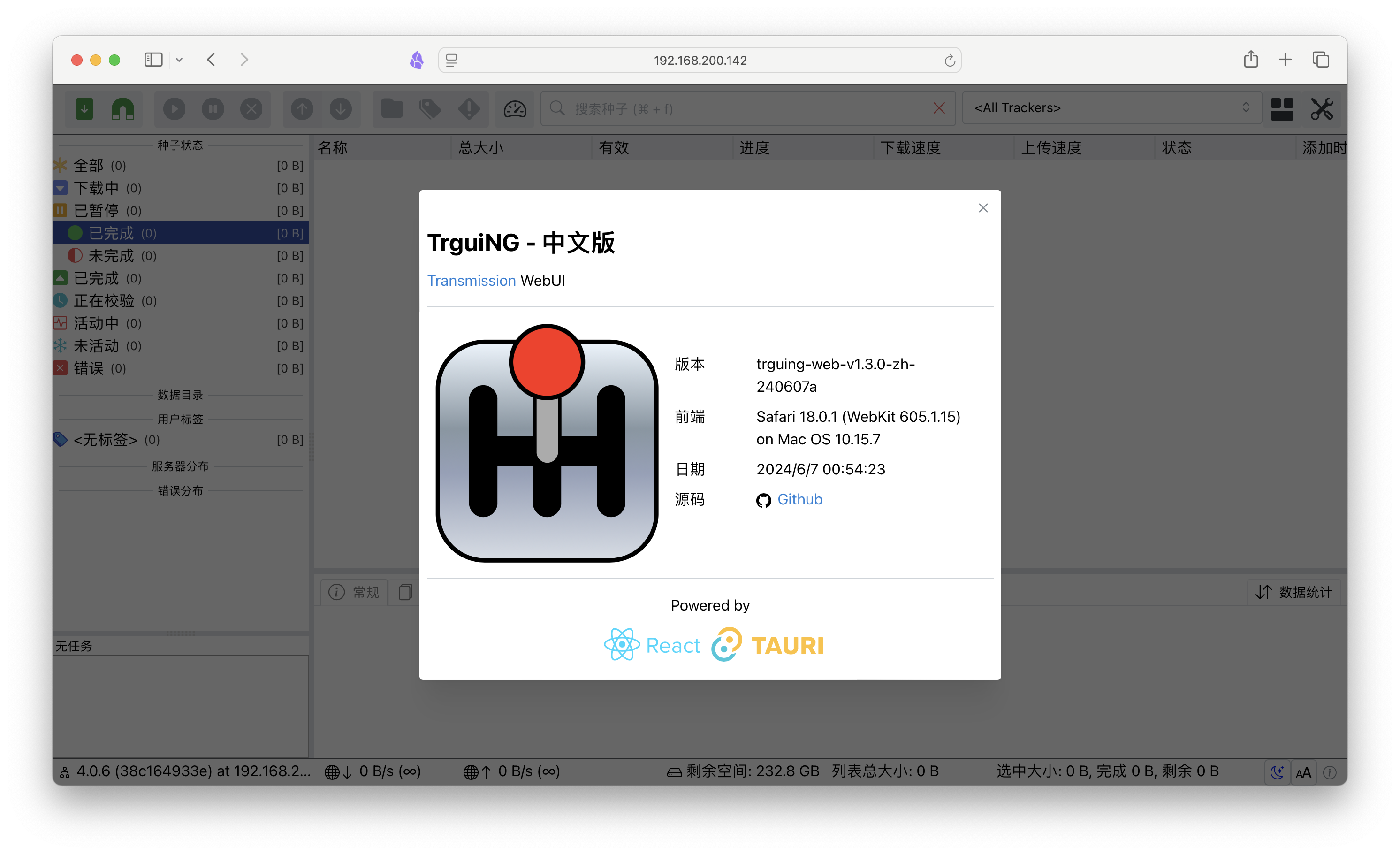Expand the 数据目录 section divider
Image resolution: width=1400 pixels, height=855 pixels.
(x=180, y=395)
